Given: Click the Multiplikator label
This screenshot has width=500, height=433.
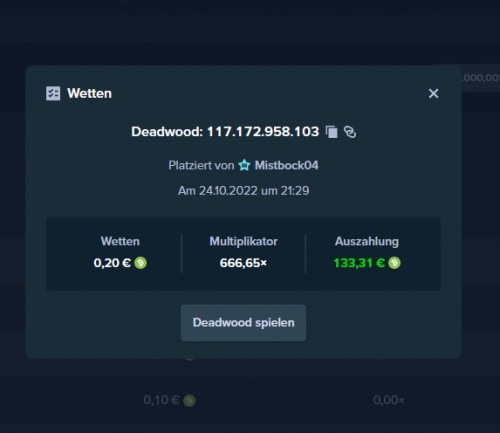Looking at the screenshot, I should point(243,241).
